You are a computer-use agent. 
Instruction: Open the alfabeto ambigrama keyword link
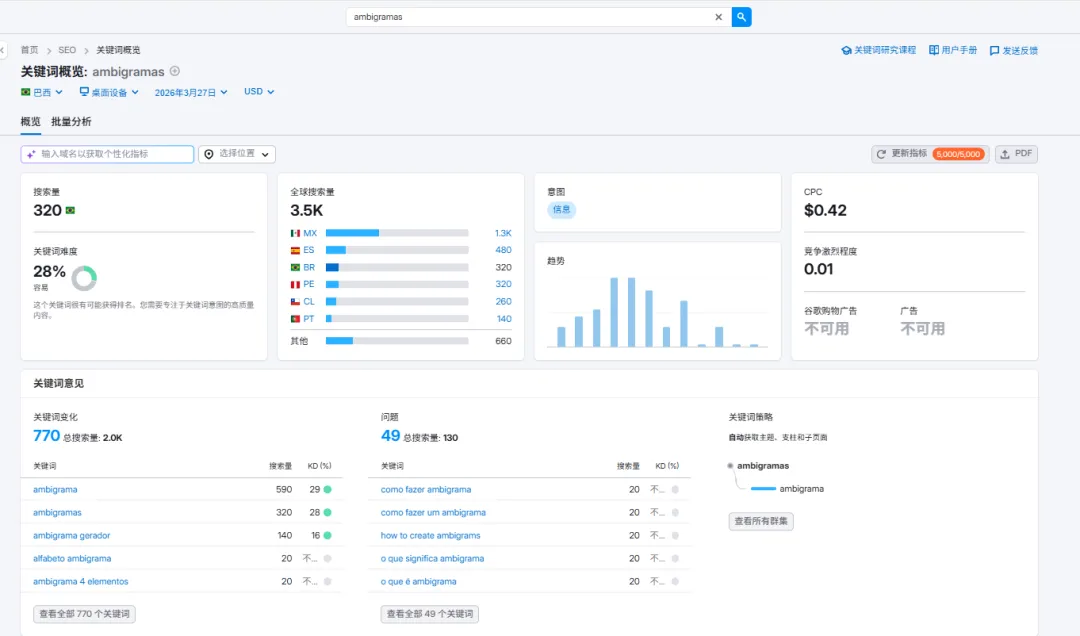(72, 558)
